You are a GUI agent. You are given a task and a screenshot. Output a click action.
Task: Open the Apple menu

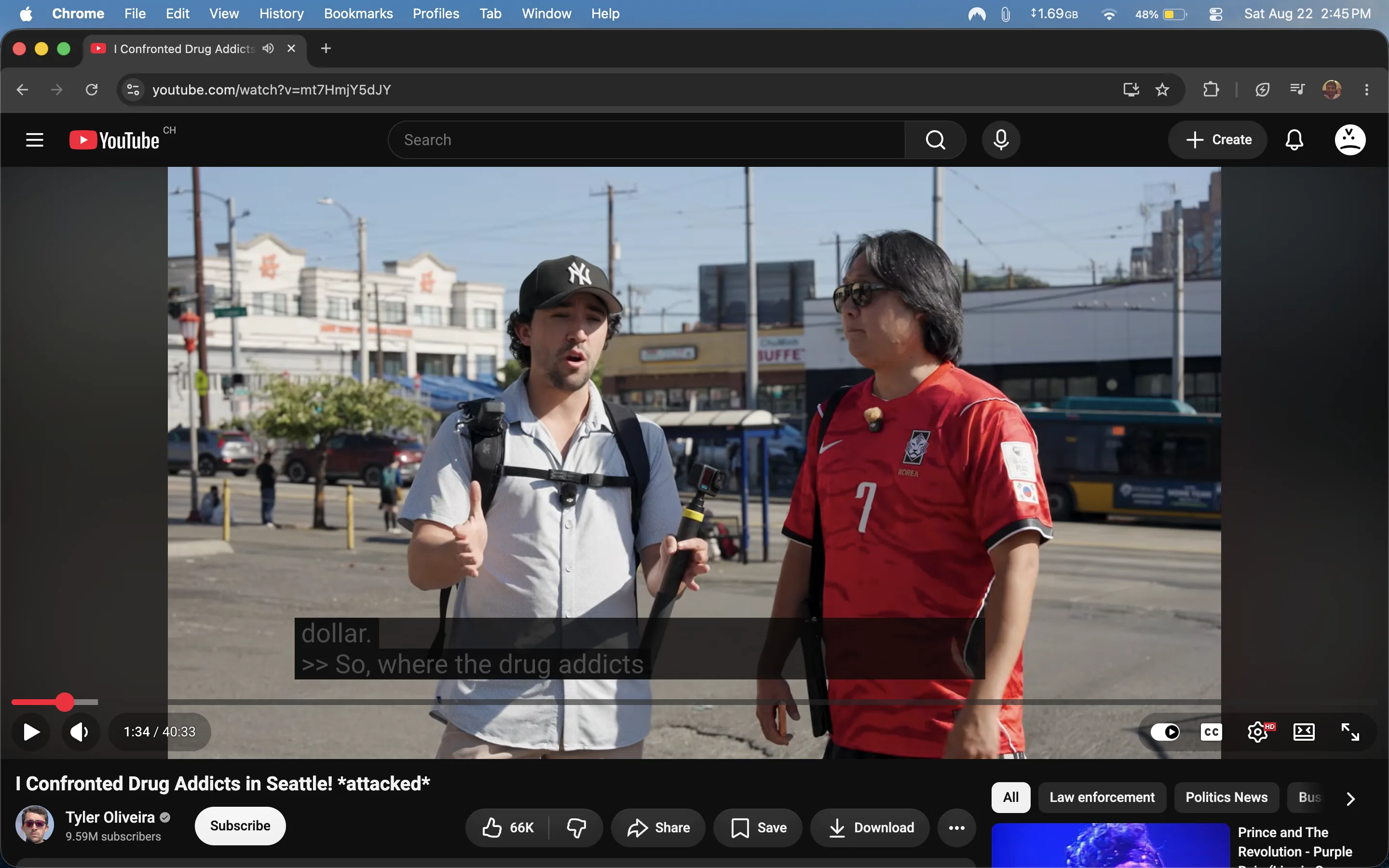26,14
